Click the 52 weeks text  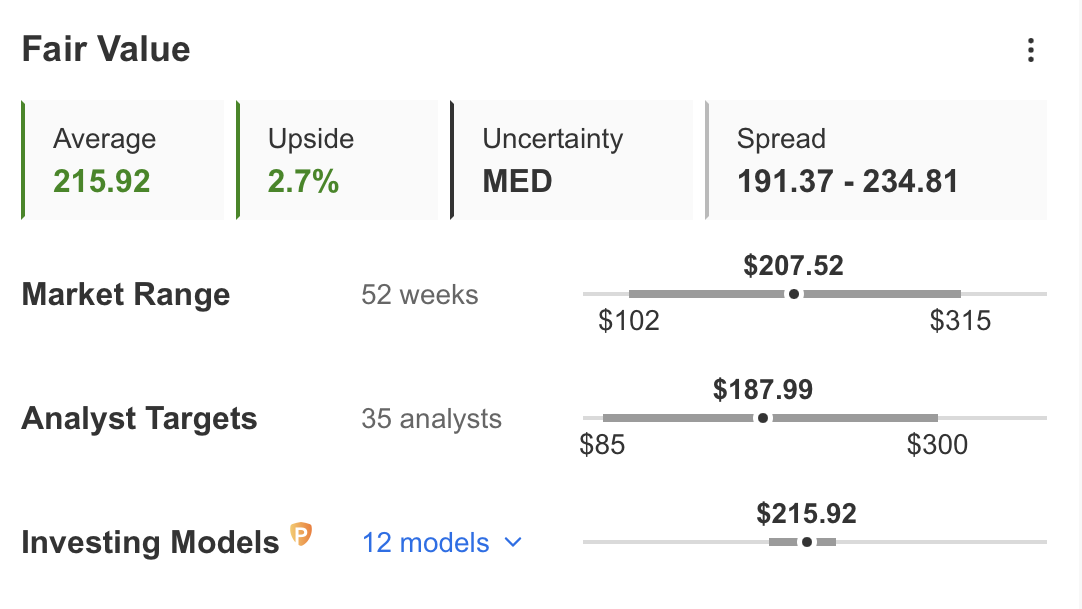(x=420, y=294)
